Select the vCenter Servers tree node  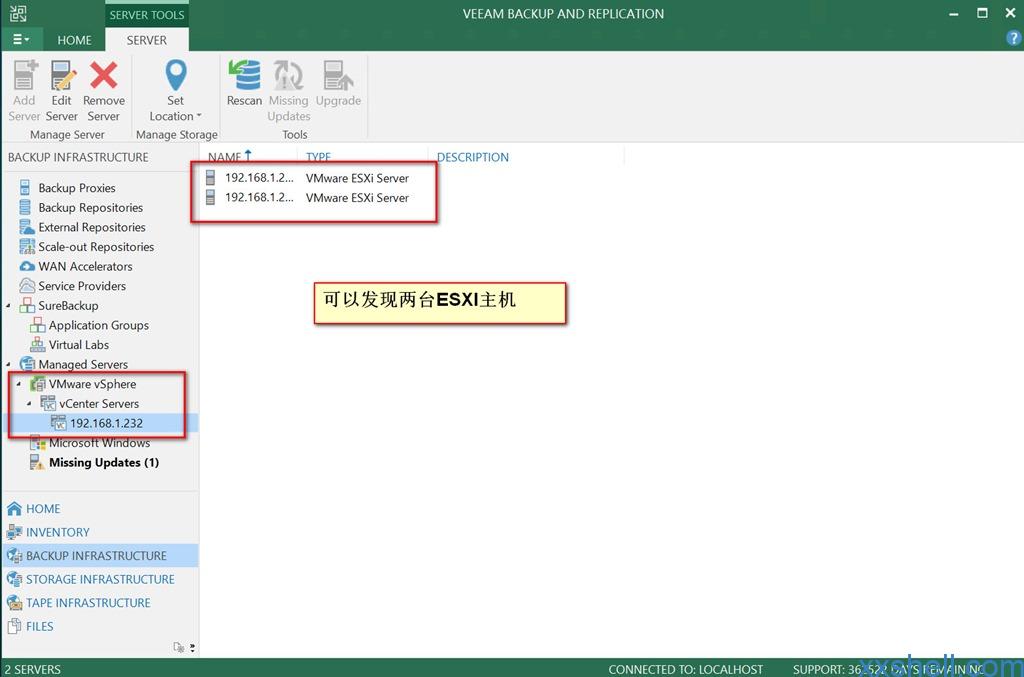pos(99,403)
